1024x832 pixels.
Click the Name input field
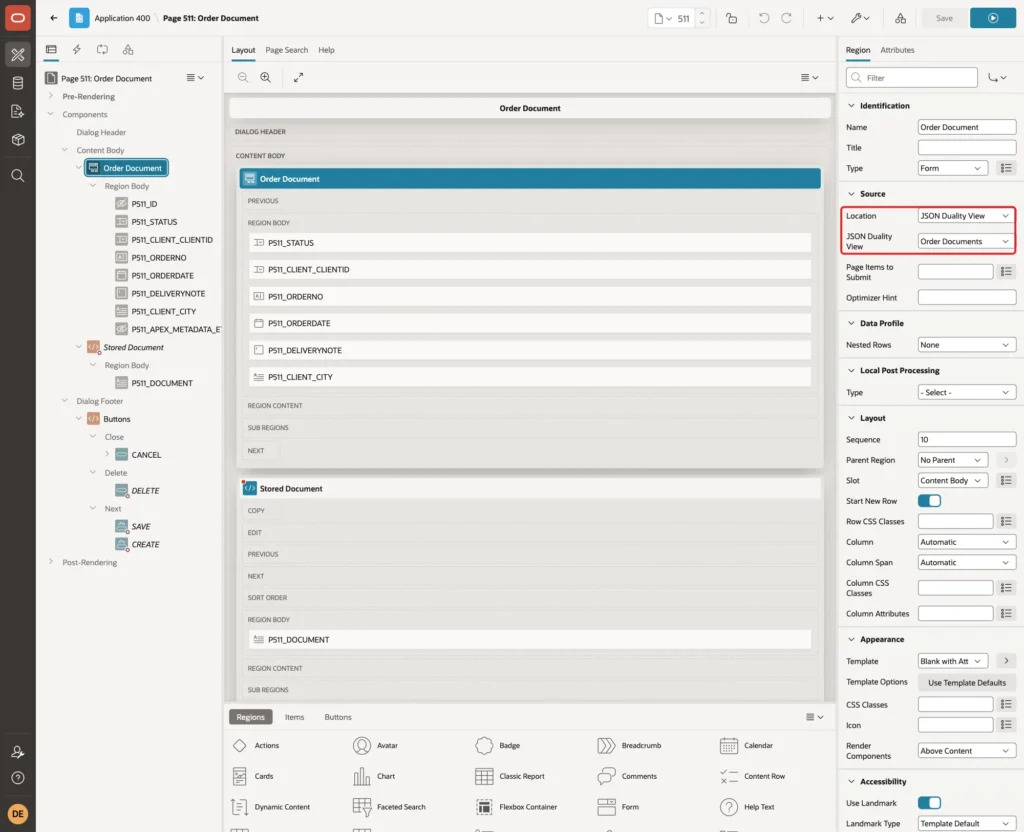tap(967, 127)
